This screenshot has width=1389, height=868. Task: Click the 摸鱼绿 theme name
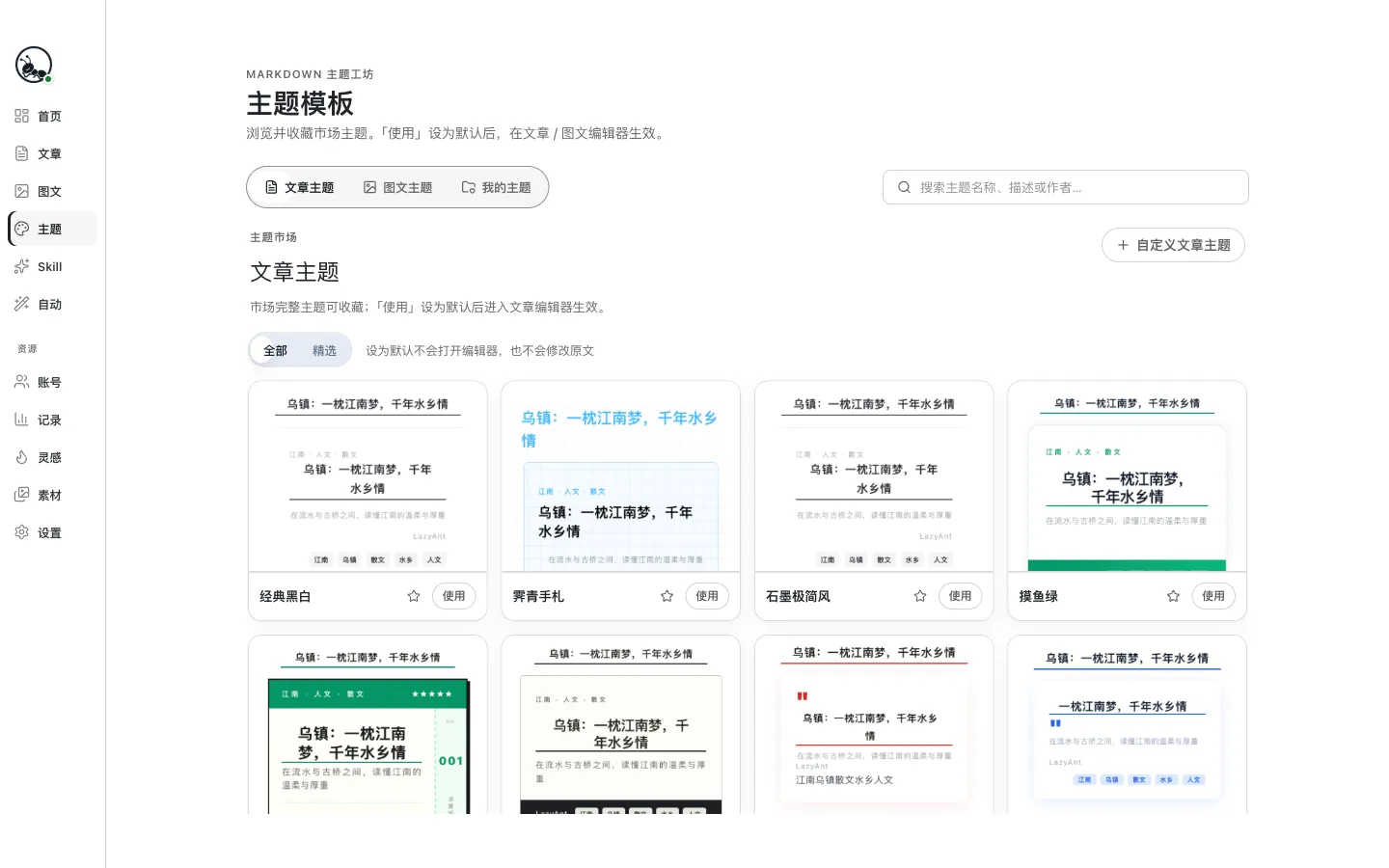[x=1039, y=596]
